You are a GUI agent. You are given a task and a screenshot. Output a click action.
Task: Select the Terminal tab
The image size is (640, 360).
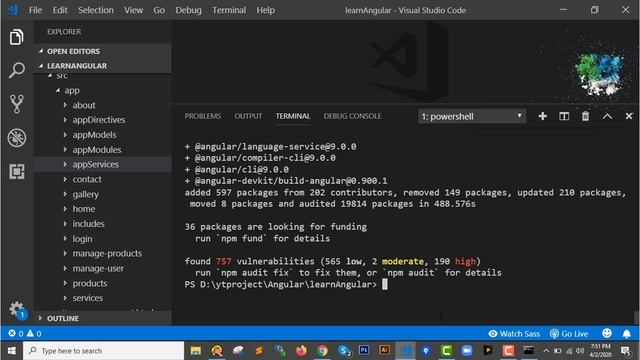click(293, 116)
